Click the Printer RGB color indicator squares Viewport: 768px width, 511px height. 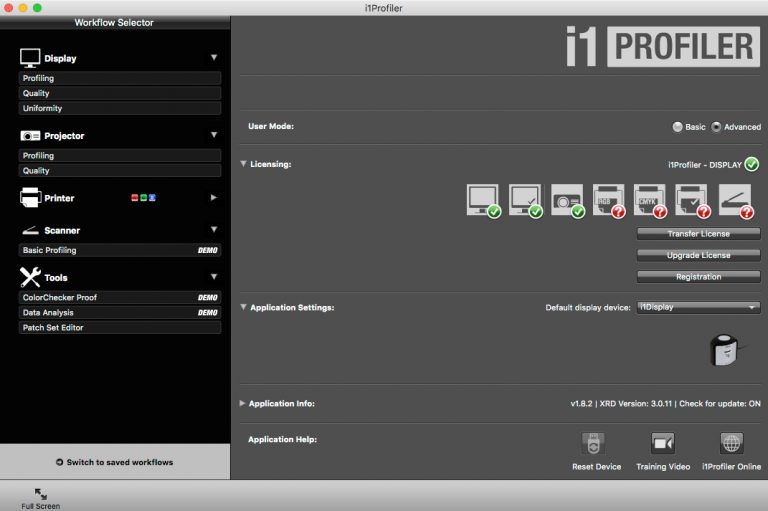pyautogui.click(x=143, y=197)
